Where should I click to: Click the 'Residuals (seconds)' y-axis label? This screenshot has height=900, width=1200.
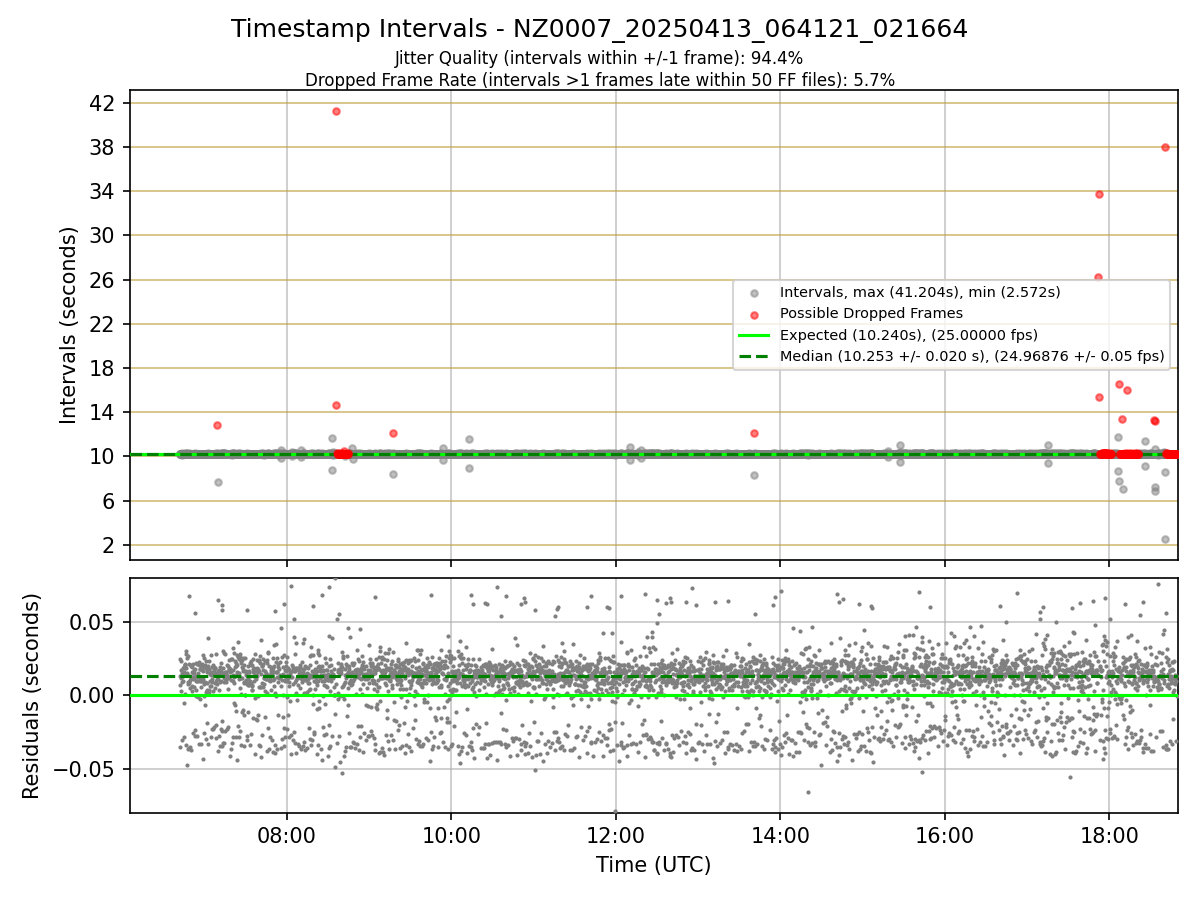(32, 696)
